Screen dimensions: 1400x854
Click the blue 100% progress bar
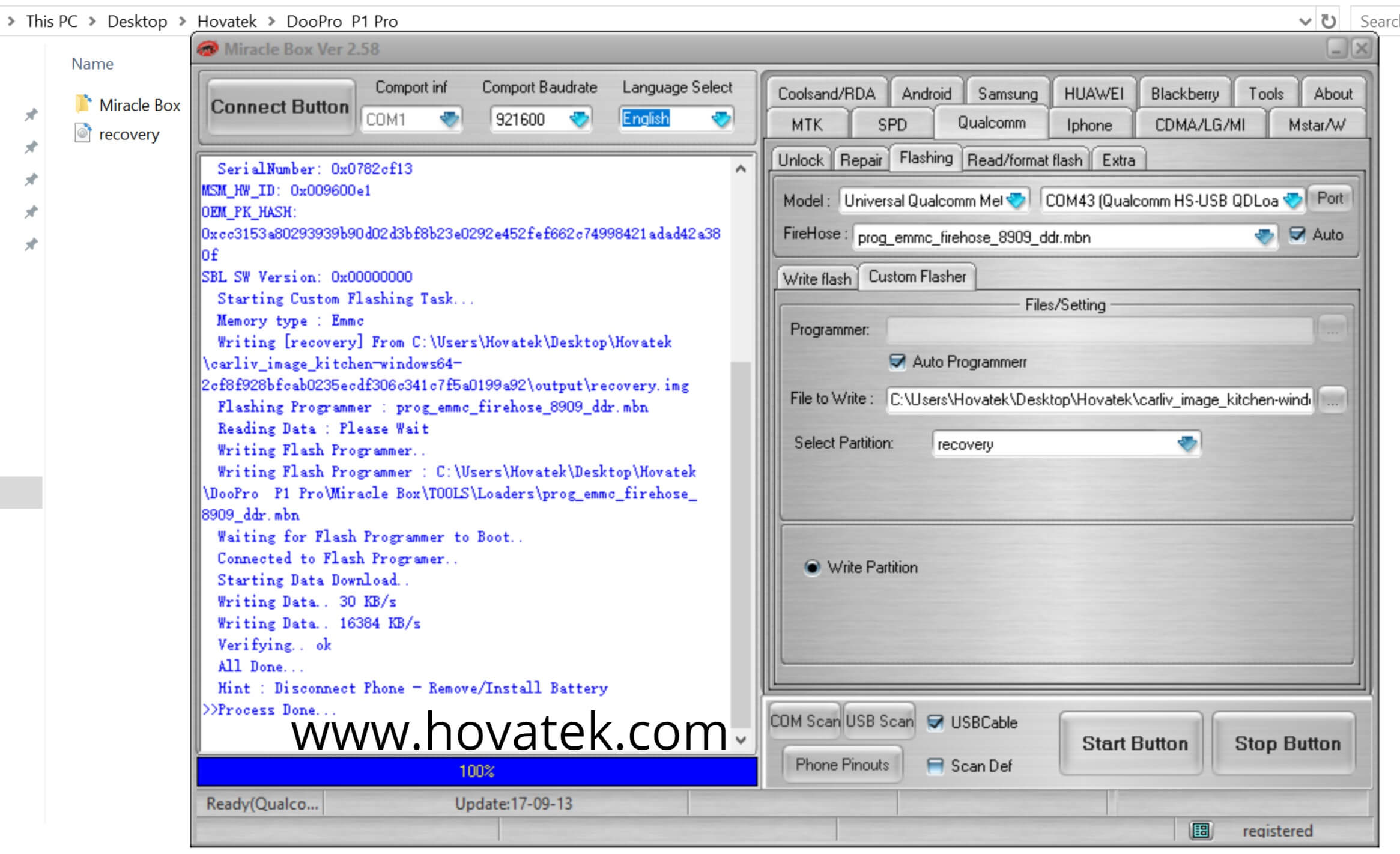coord(477,771)
